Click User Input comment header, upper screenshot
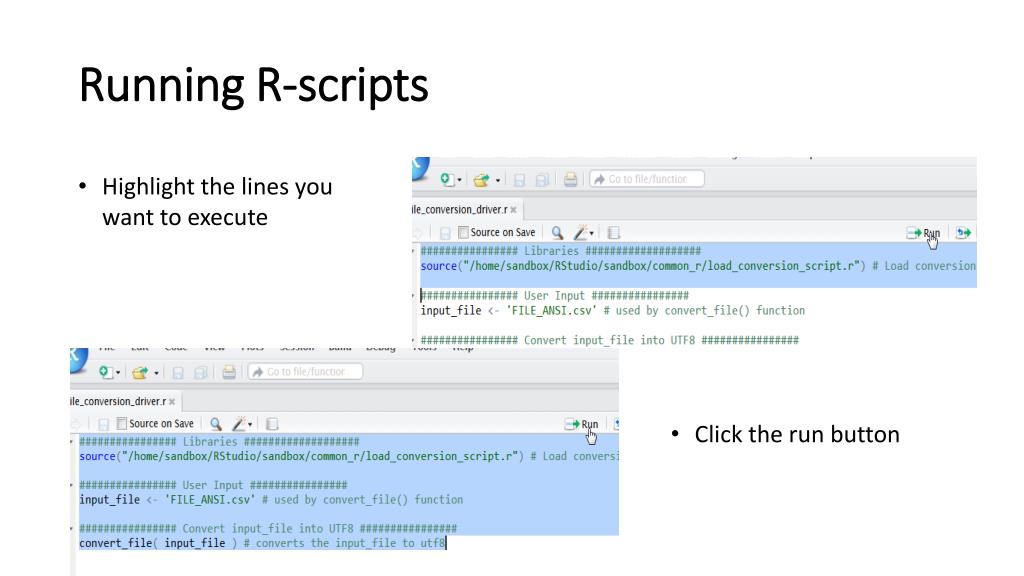 point(554,296)
